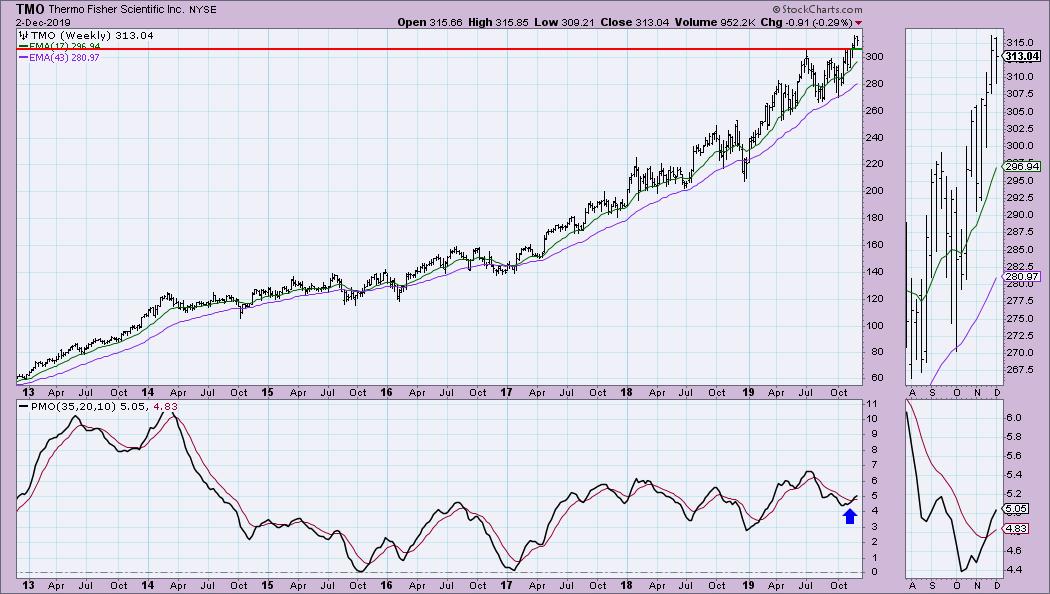Screen dimensions: 1050x594
Task: Click the boxed 5.05 PMO value tag
Action: [1016, 509]
